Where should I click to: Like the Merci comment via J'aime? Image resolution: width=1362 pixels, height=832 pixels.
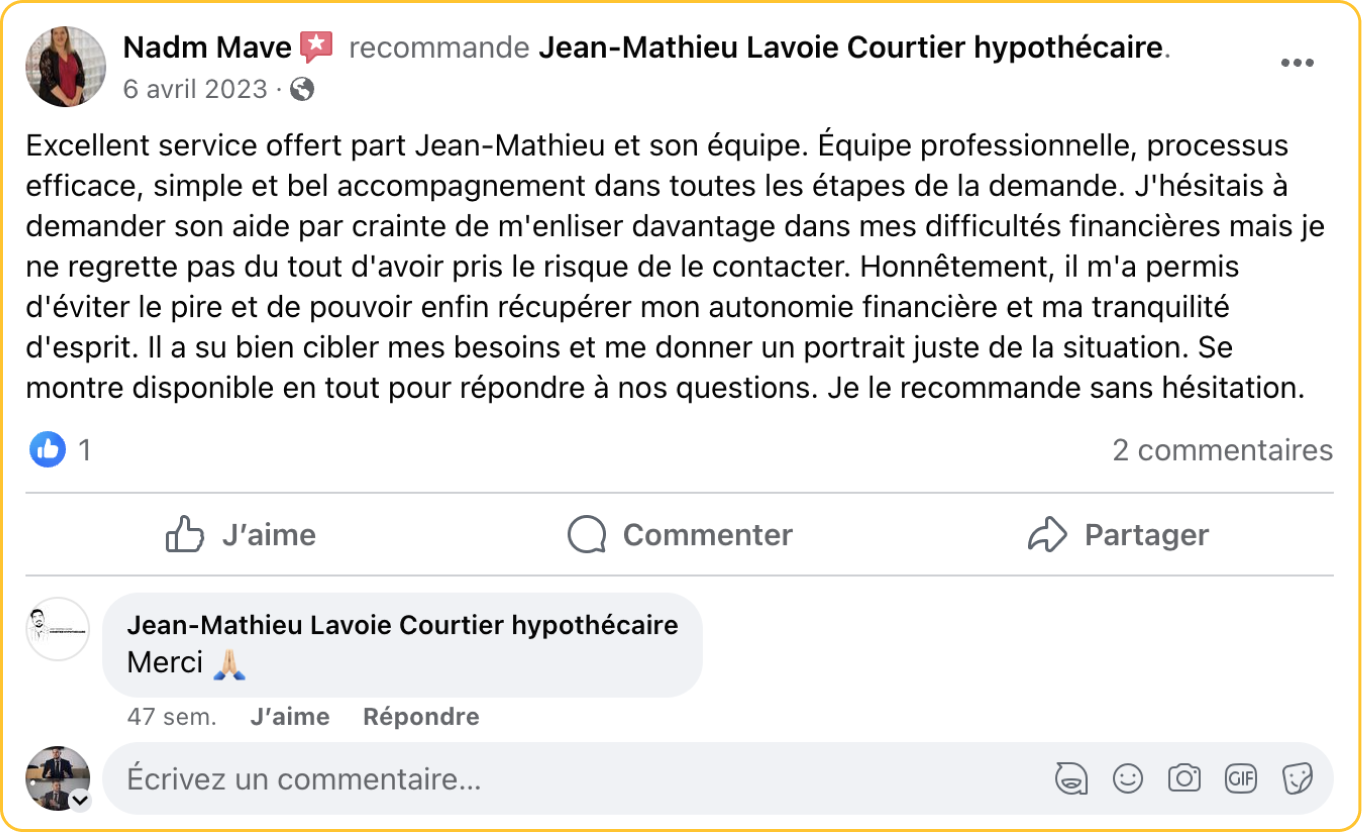pyautogui.click(x=290, y=717)
